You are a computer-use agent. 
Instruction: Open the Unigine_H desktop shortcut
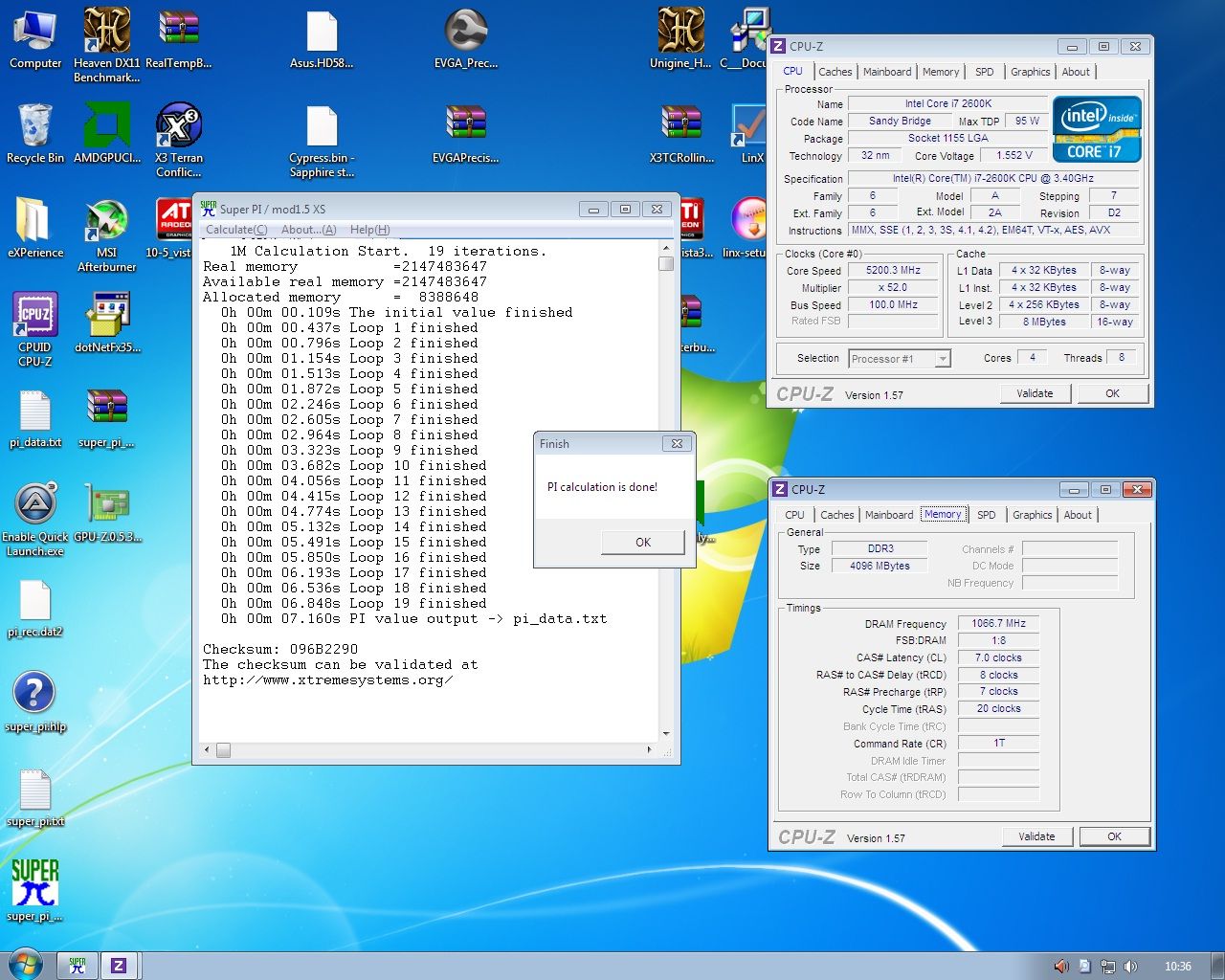tap(680, 40)
